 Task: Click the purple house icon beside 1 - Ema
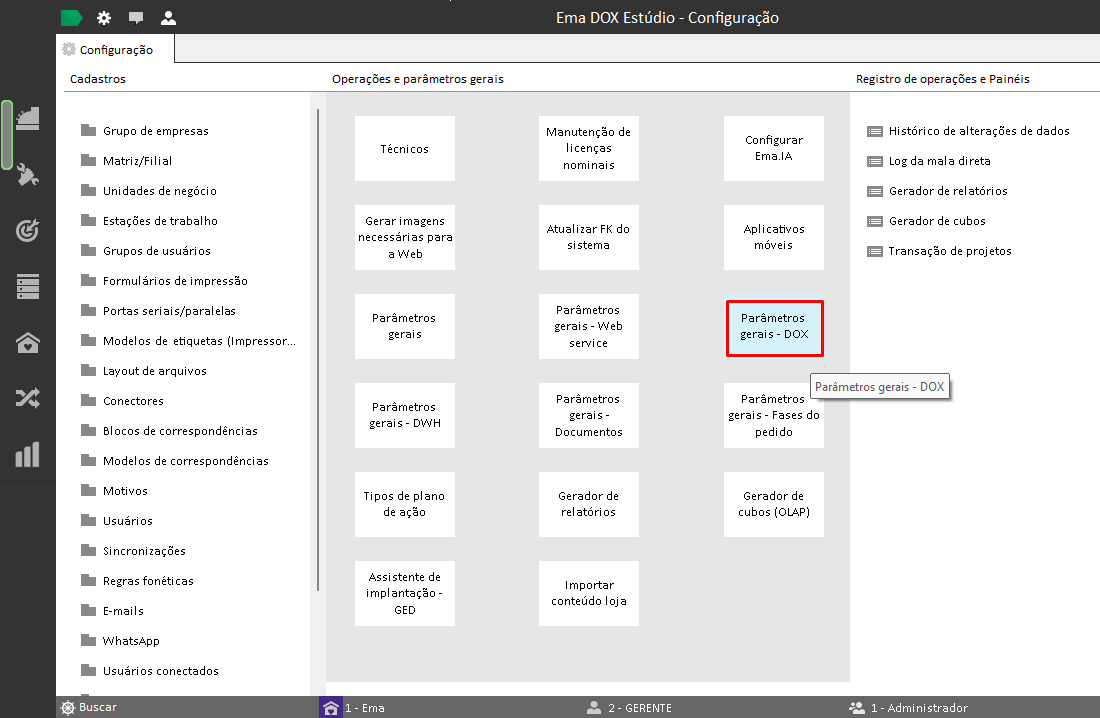330,707
